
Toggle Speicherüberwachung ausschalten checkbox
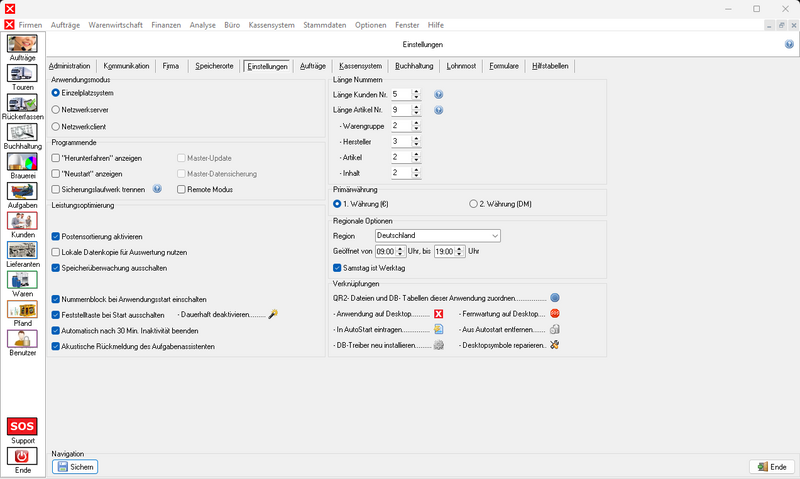tap(56, 268)
